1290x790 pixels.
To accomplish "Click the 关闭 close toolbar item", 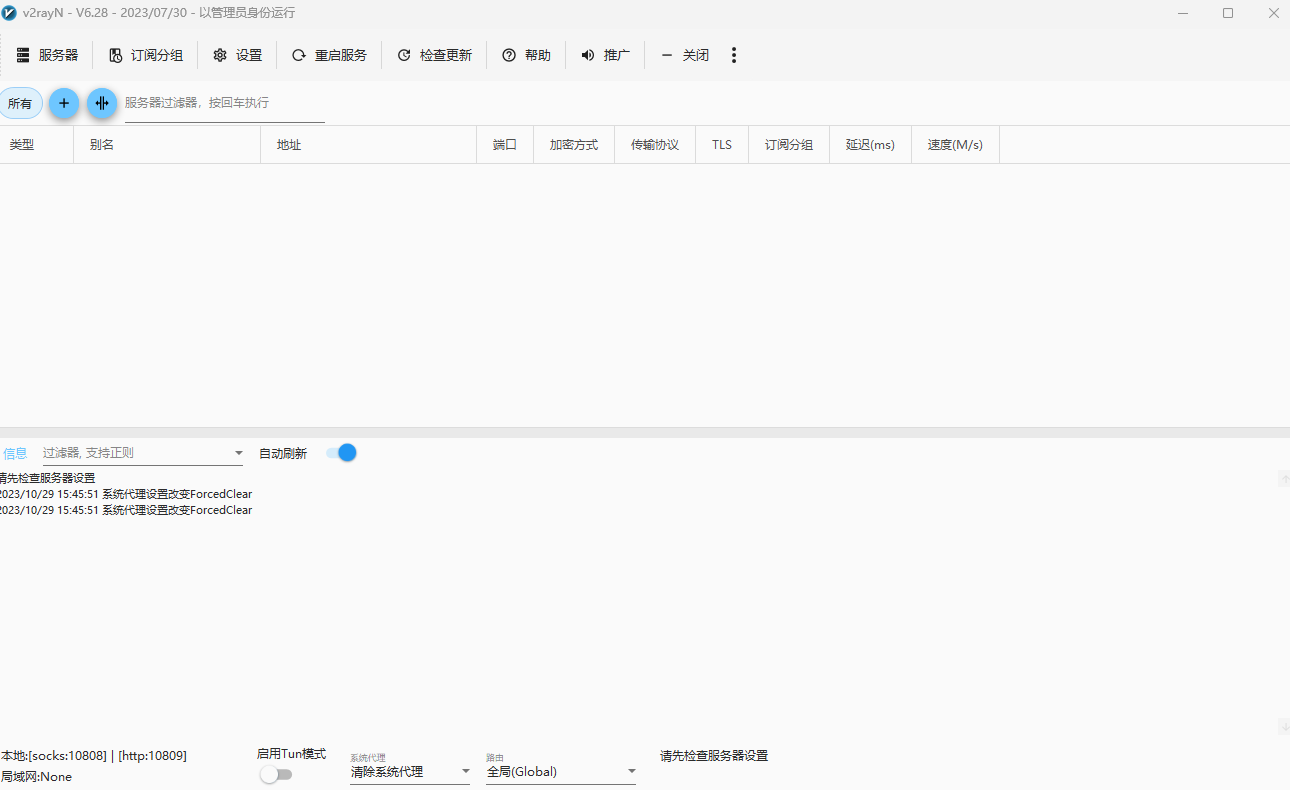I will pos(685,55).
